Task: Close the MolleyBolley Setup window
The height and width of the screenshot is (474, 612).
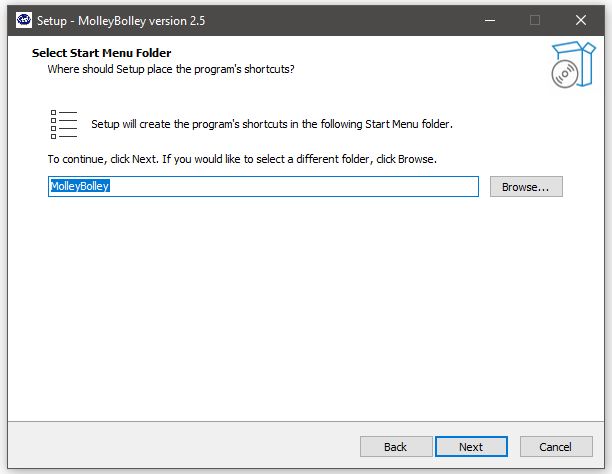Action: [x=581, y=20]
